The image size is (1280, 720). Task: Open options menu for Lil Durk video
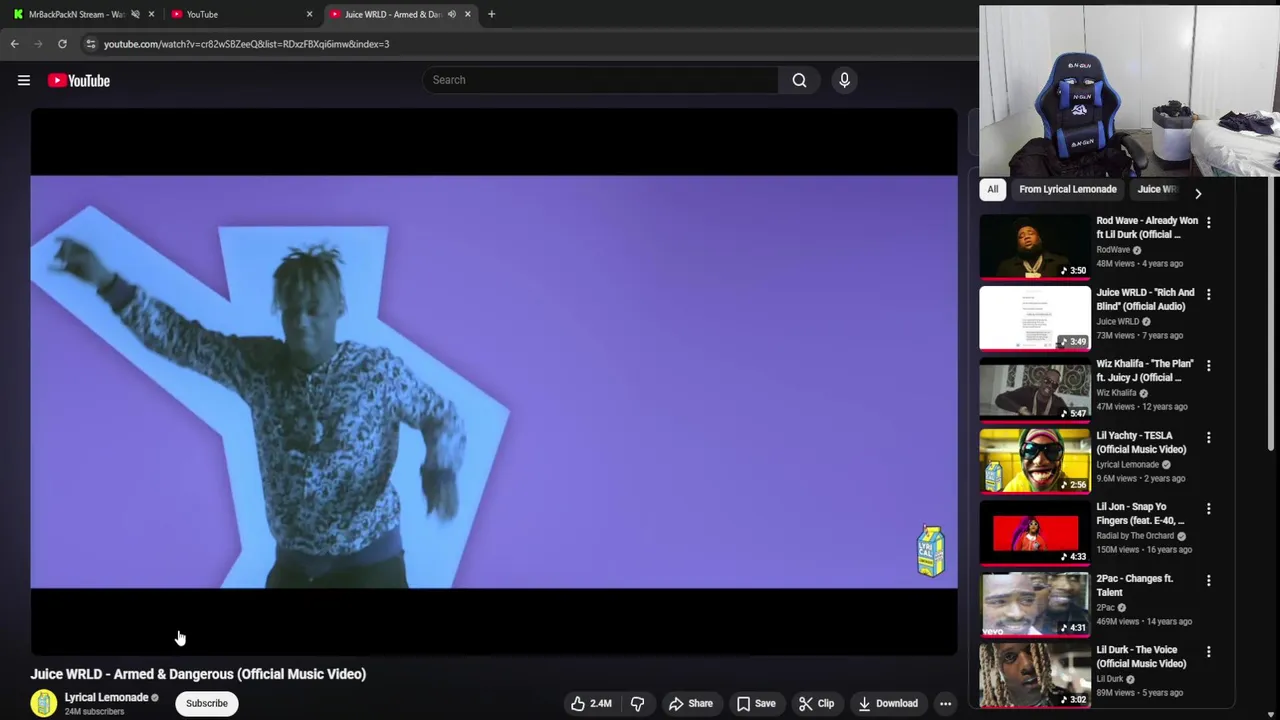(x=1208, y=651)
